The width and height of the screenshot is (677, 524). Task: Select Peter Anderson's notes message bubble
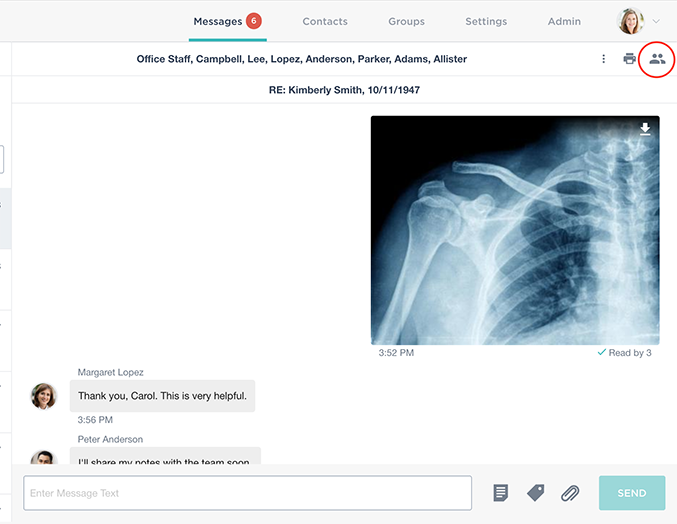tap(165, 456)
